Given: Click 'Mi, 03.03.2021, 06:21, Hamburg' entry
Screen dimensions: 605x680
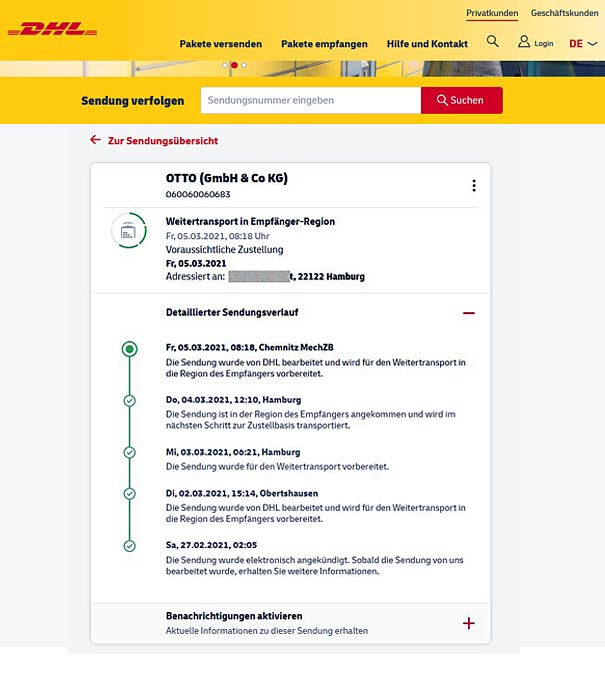Looking at the screenshot, I should coord(233,452).
